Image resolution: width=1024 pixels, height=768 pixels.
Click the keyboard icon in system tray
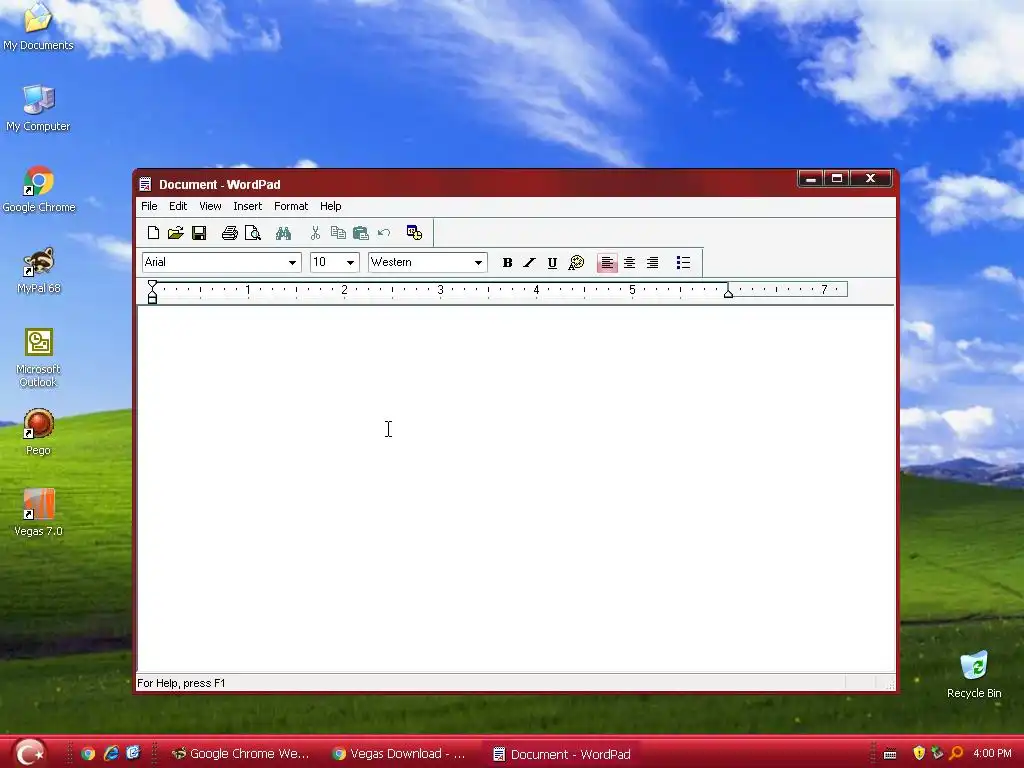click(x=890, y=754)
